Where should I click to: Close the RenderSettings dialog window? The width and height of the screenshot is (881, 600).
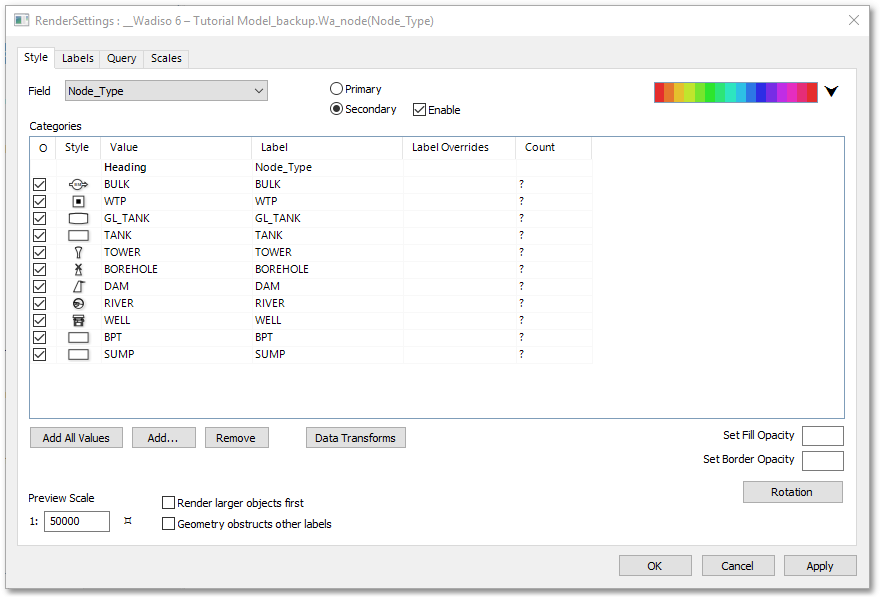(853, 20)
